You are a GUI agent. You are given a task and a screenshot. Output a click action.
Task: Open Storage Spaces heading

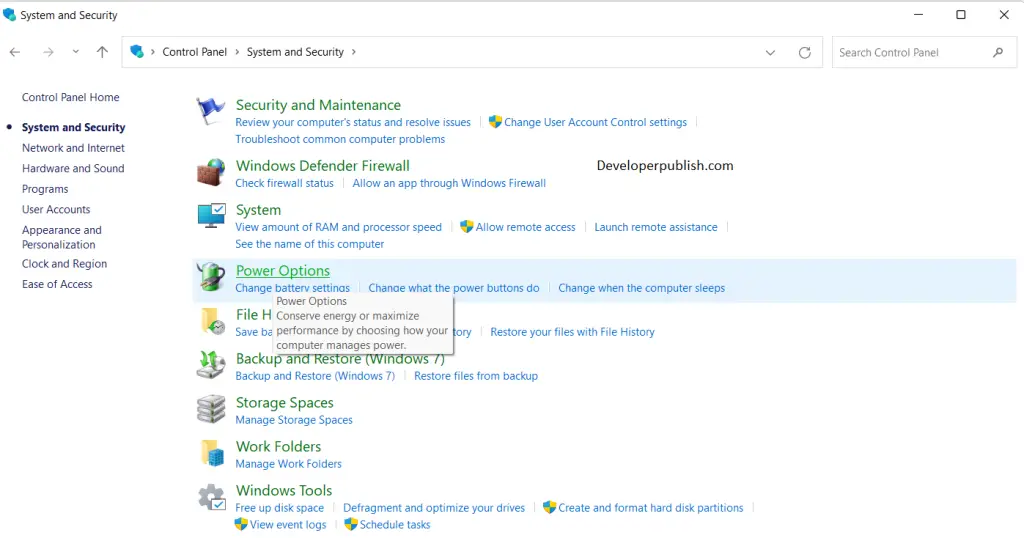(x=284, y=403)
